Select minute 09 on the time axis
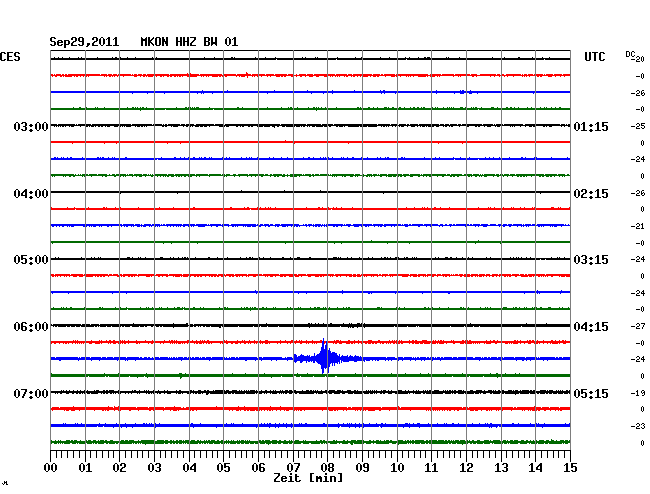The height and width of the screenshot is (494, 650). click(362, 468)
